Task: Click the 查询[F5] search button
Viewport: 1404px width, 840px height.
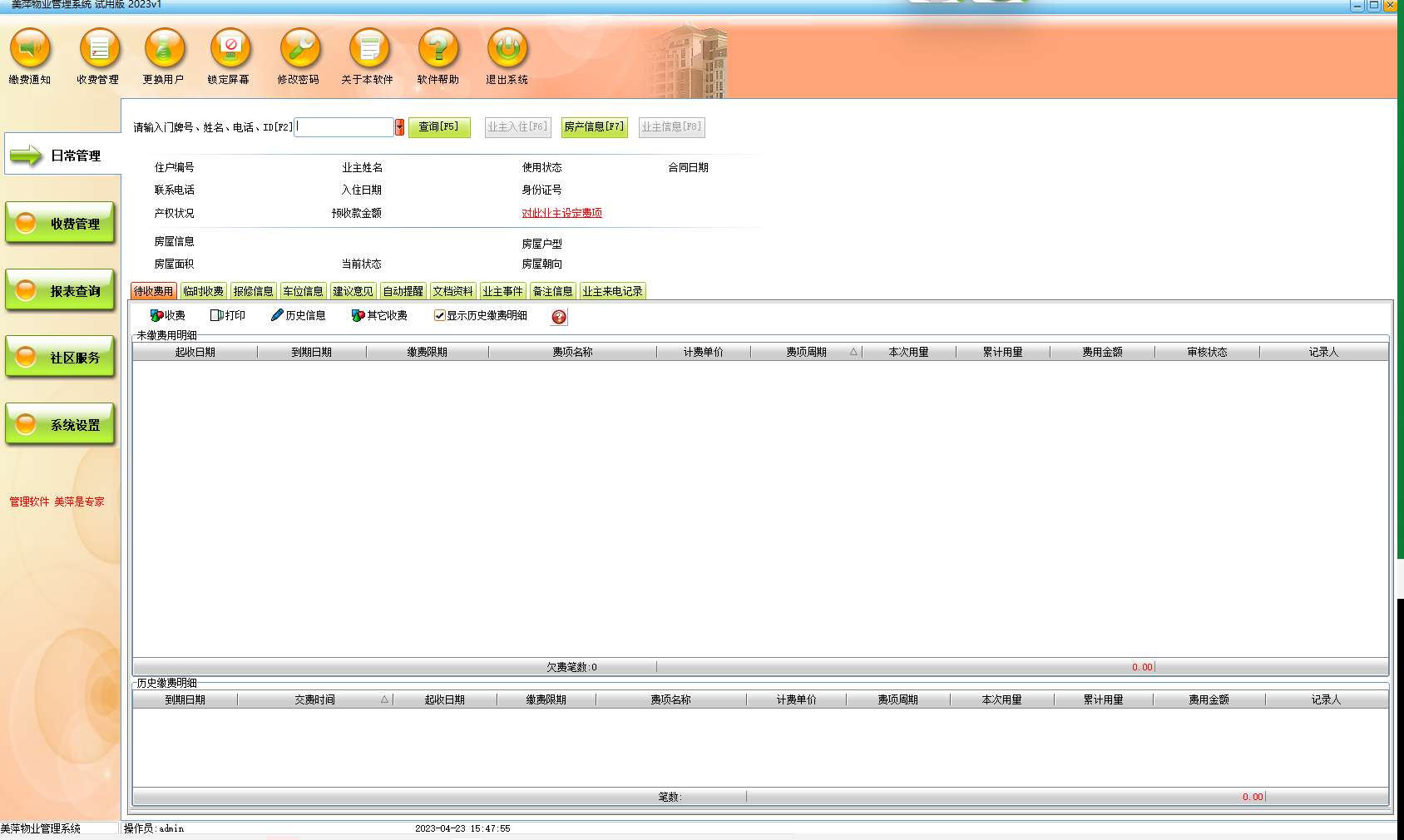Action: 438,127
